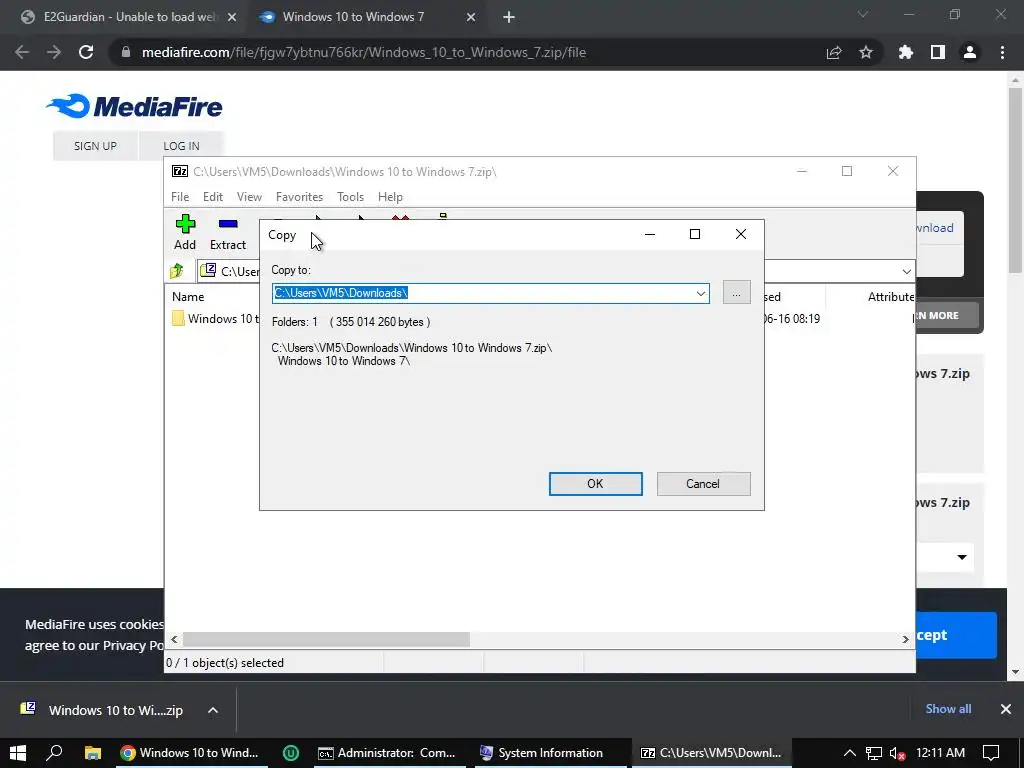
Task: Maximize the Copy dialog
Action: pos(695,234)
